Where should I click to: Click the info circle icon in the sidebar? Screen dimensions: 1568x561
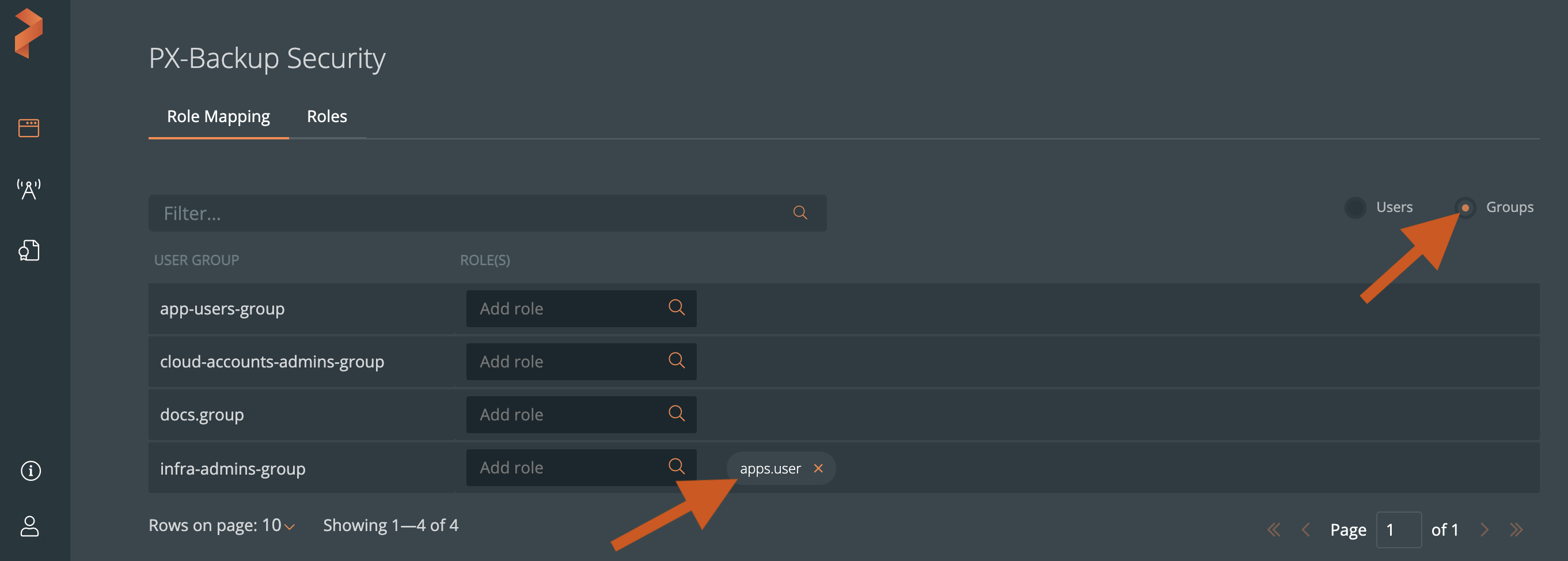point(31,470)
